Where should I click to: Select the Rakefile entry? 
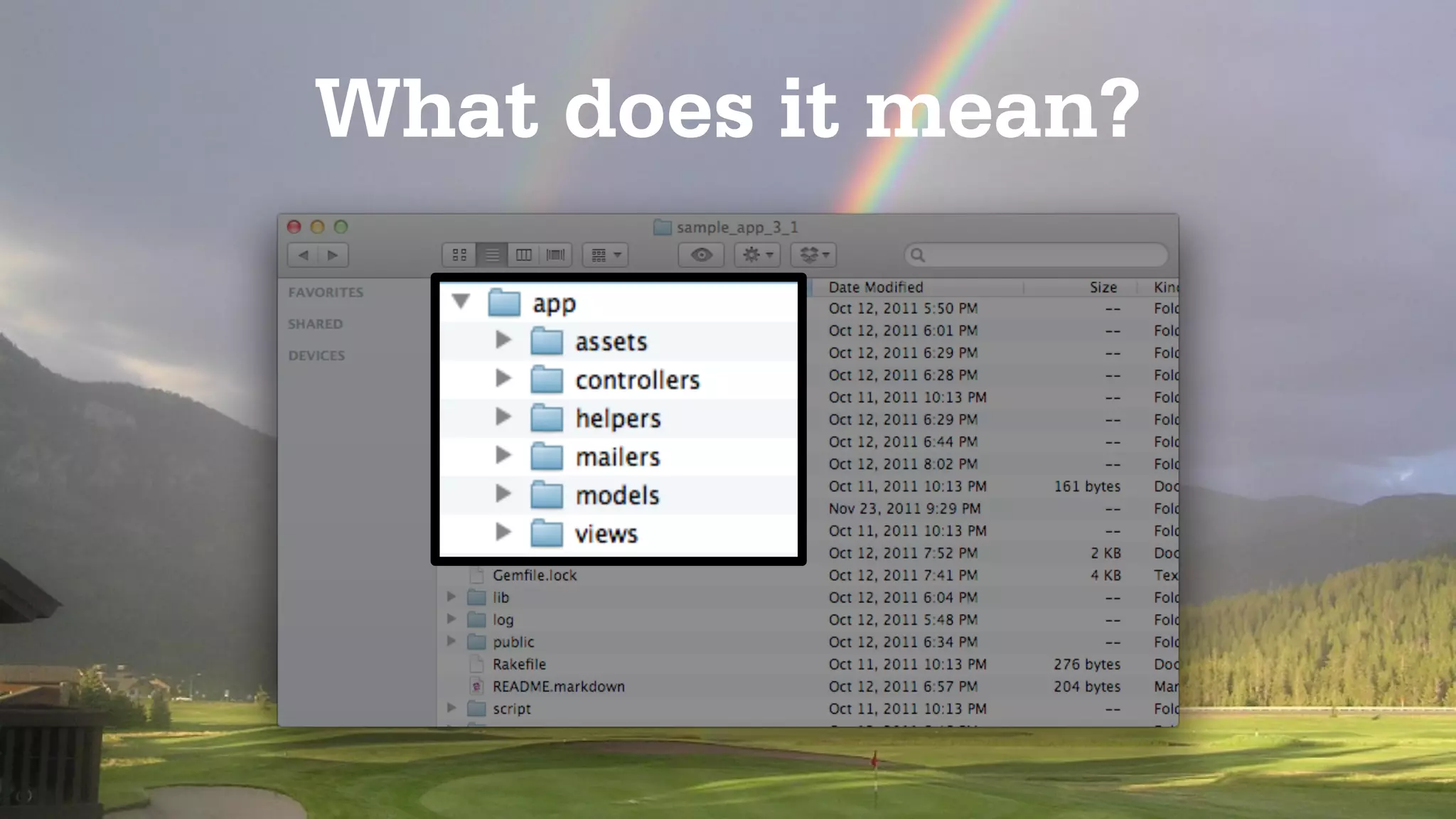point(520,664)
